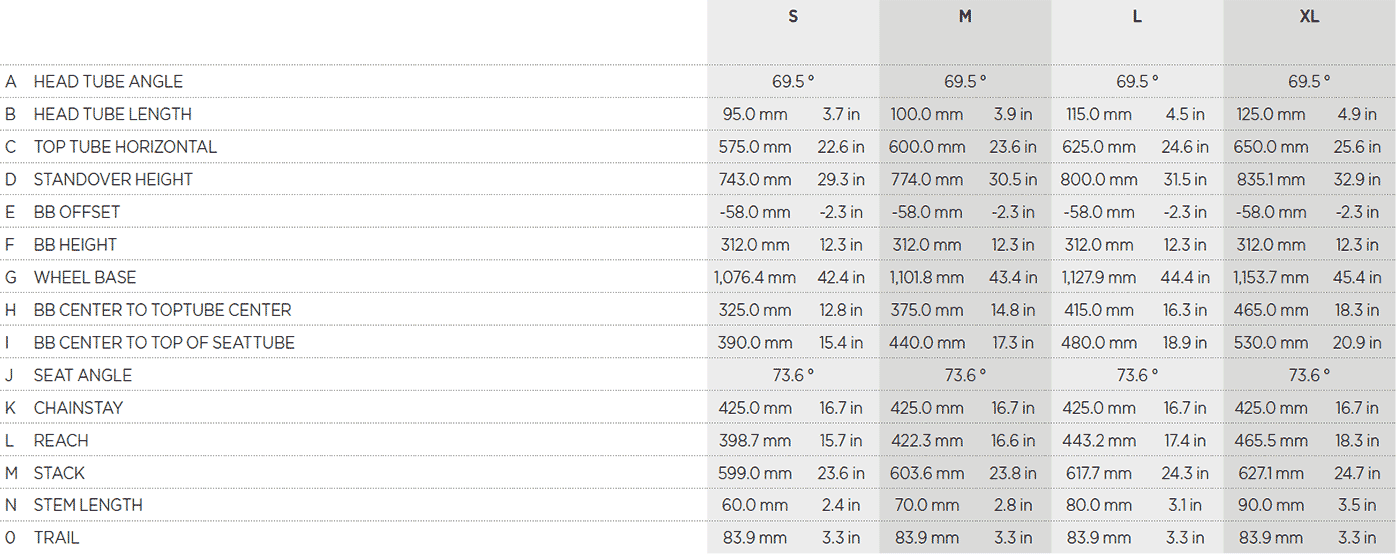1396x554 pixels.
Task: Select the TRAIL row label
Action: tap(56, 538)
